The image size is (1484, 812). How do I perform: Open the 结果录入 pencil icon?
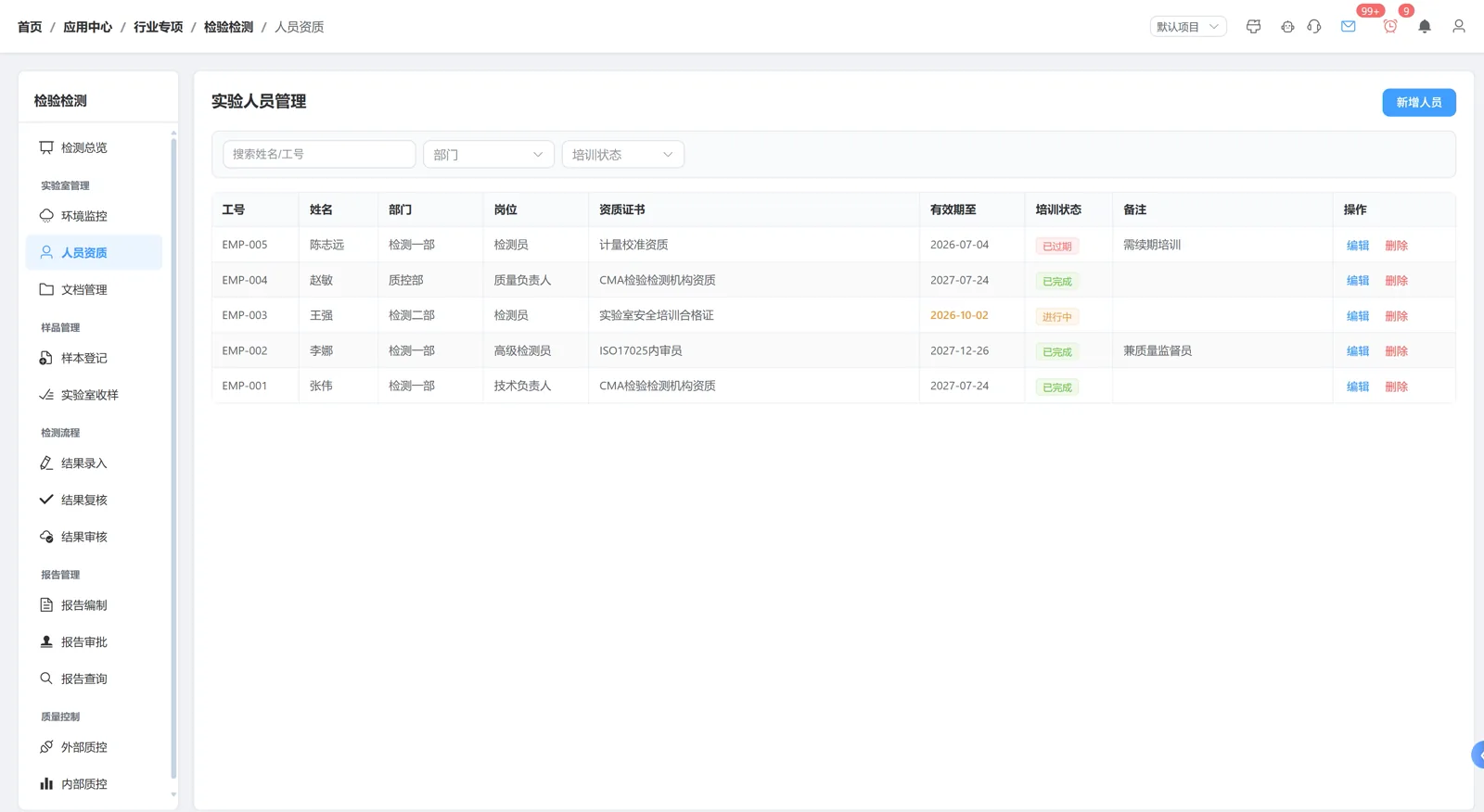coord(46,463)
